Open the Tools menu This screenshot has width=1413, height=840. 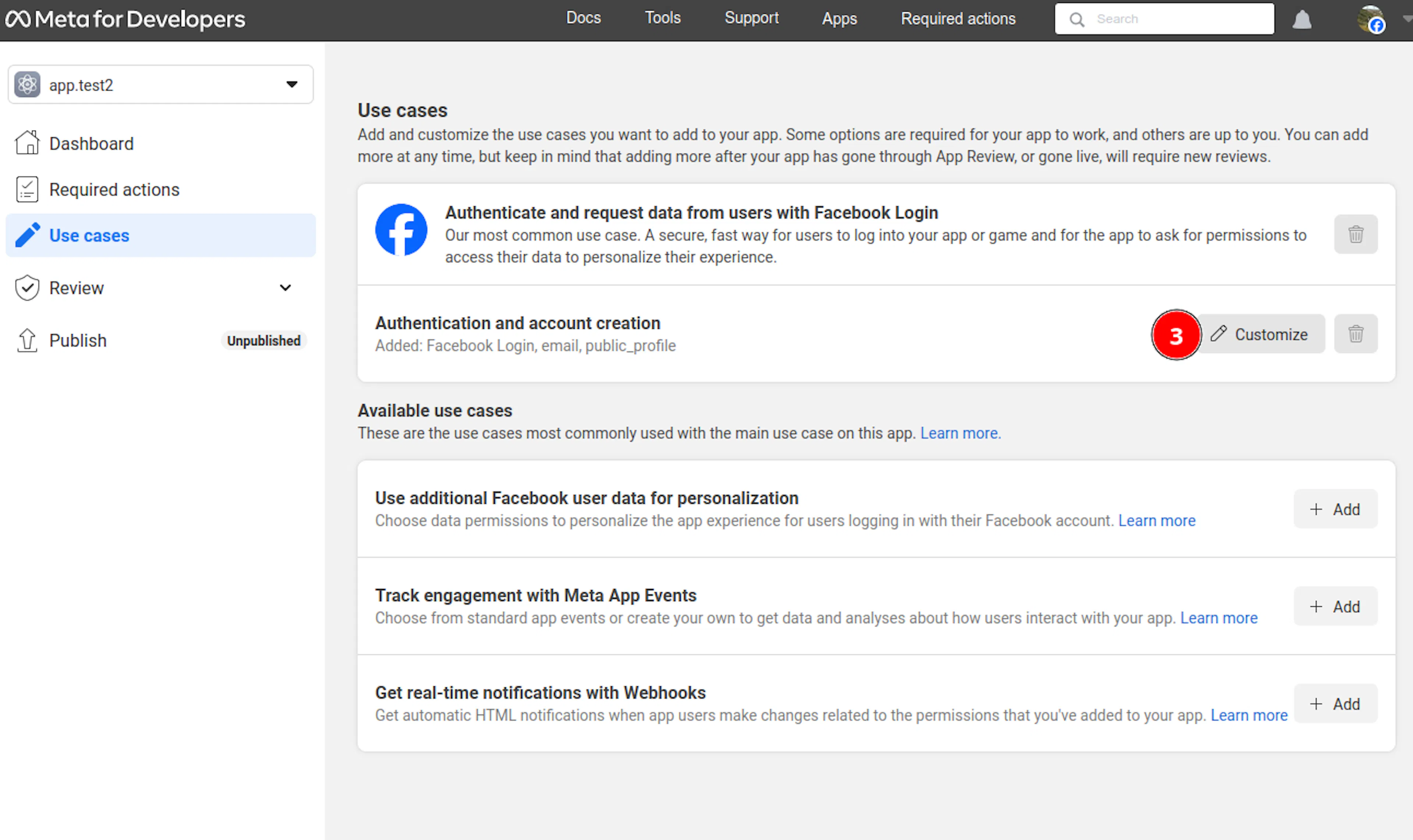tap(662, 18)
